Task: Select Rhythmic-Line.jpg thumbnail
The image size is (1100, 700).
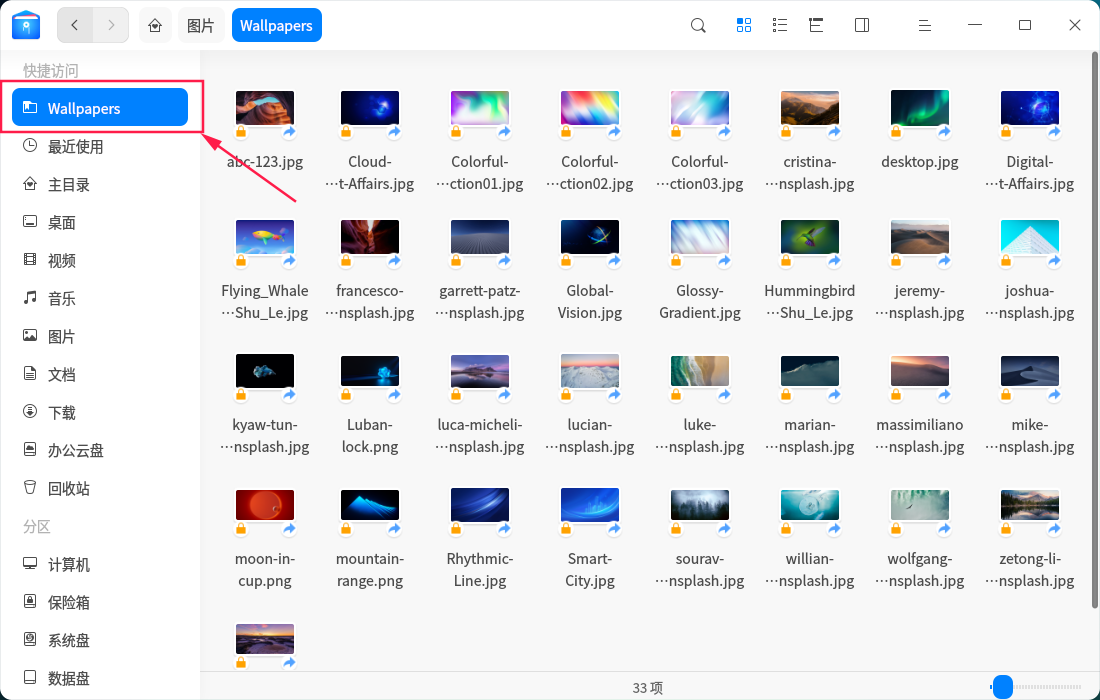Action: point(480,505)
